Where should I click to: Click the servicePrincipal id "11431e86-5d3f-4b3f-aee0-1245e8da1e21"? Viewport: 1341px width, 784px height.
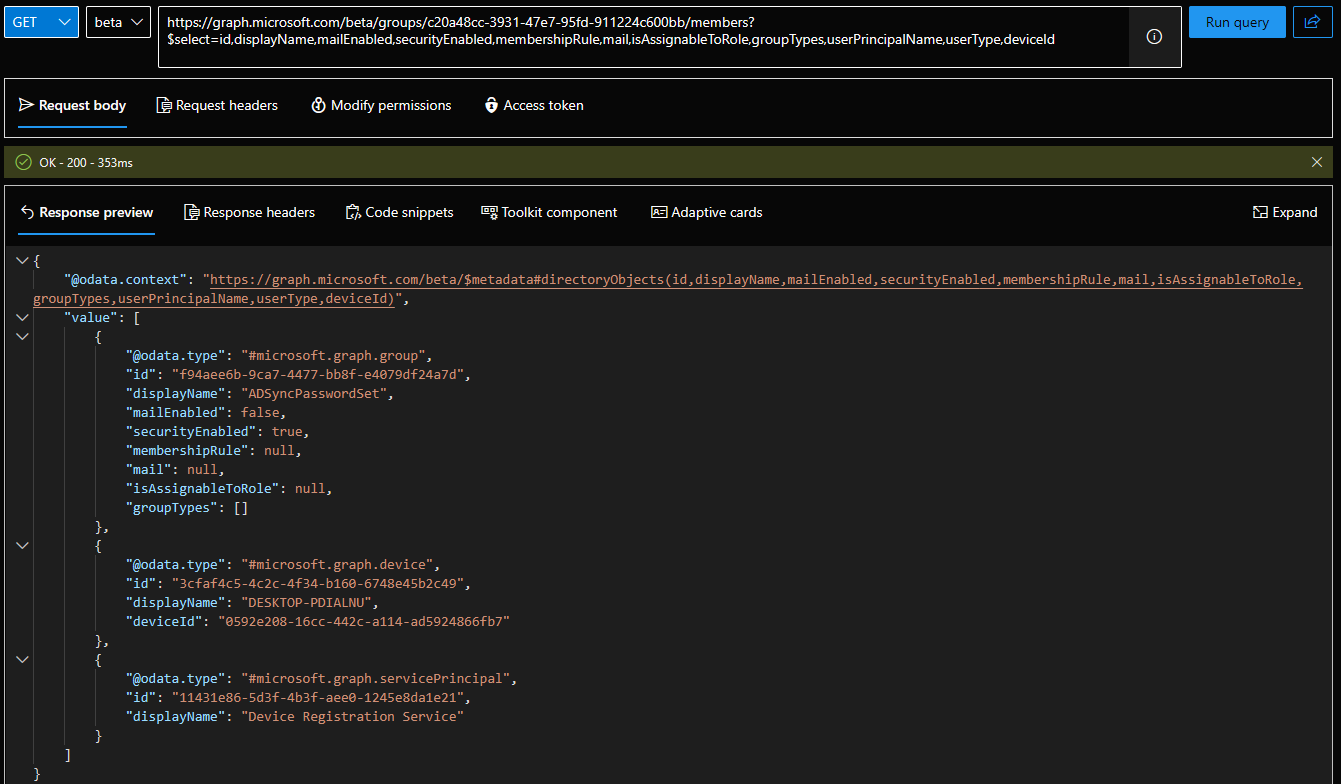click(x=319, y=697)
